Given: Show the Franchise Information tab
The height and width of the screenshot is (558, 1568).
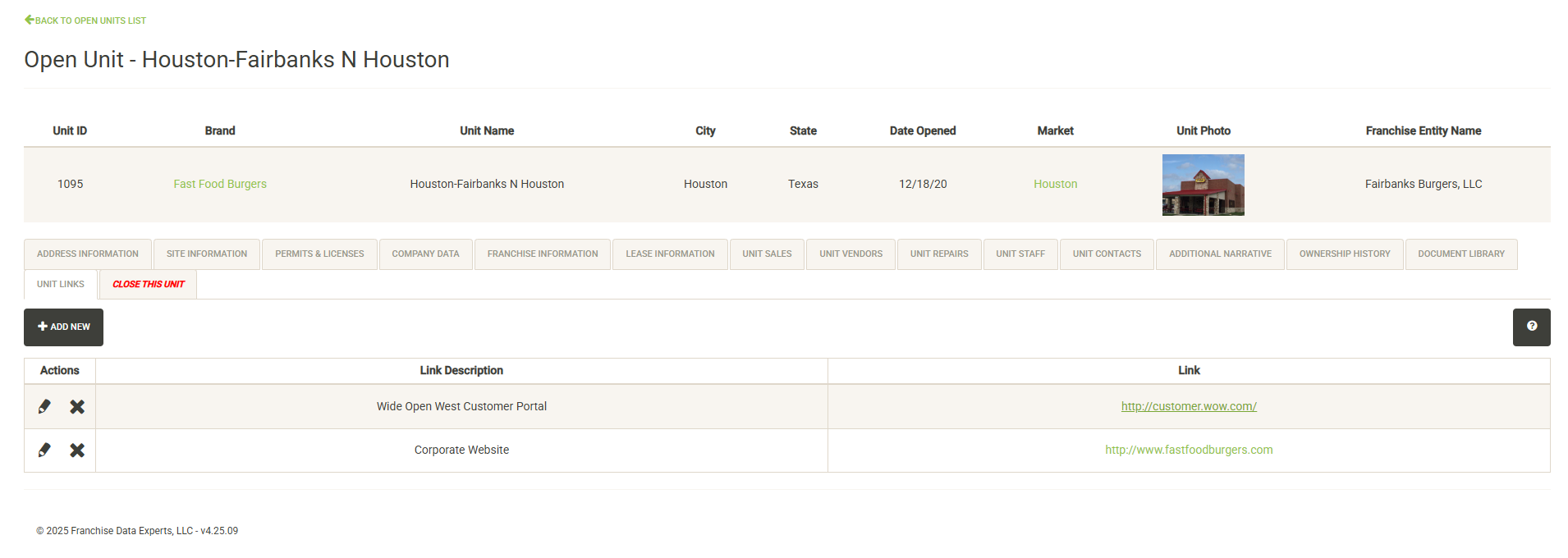Looking at the screenshot, I should (543, 254).
